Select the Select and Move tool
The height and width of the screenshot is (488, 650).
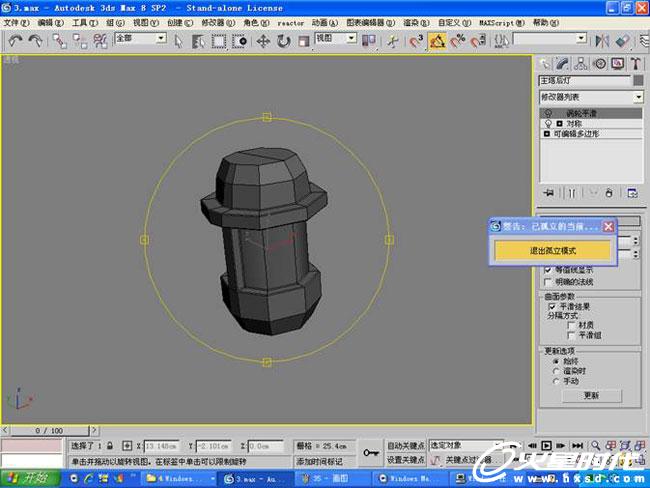pos(263,41)
